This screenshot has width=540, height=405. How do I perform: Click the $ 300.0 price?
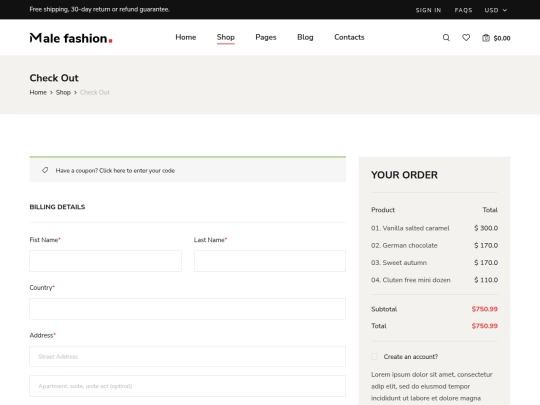[x=486, y=228]
